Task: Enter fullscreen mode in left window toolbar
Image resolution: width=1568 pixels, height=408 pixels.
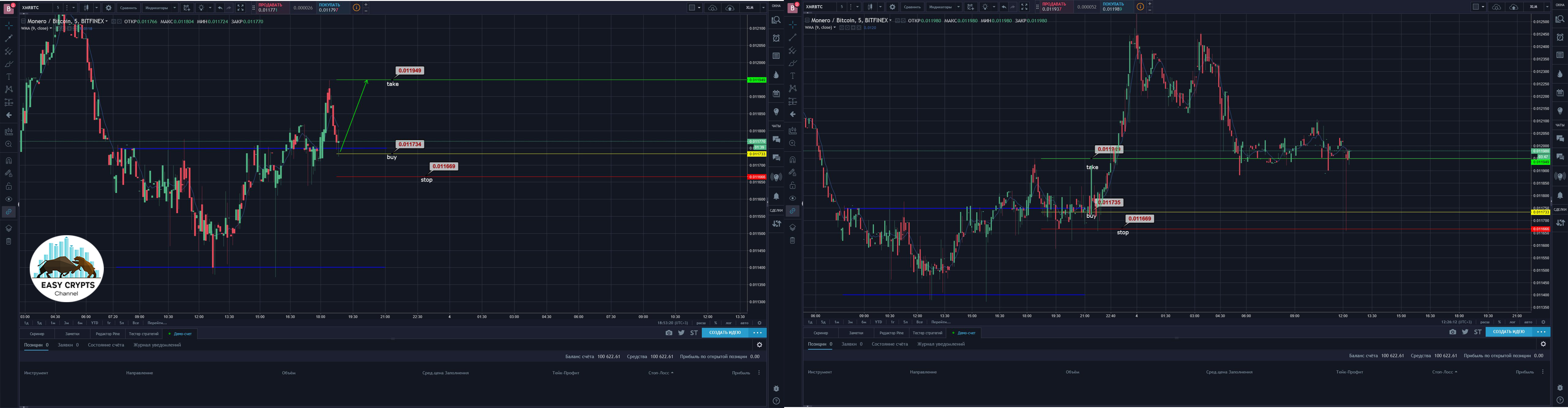Action: click(240, 8)
